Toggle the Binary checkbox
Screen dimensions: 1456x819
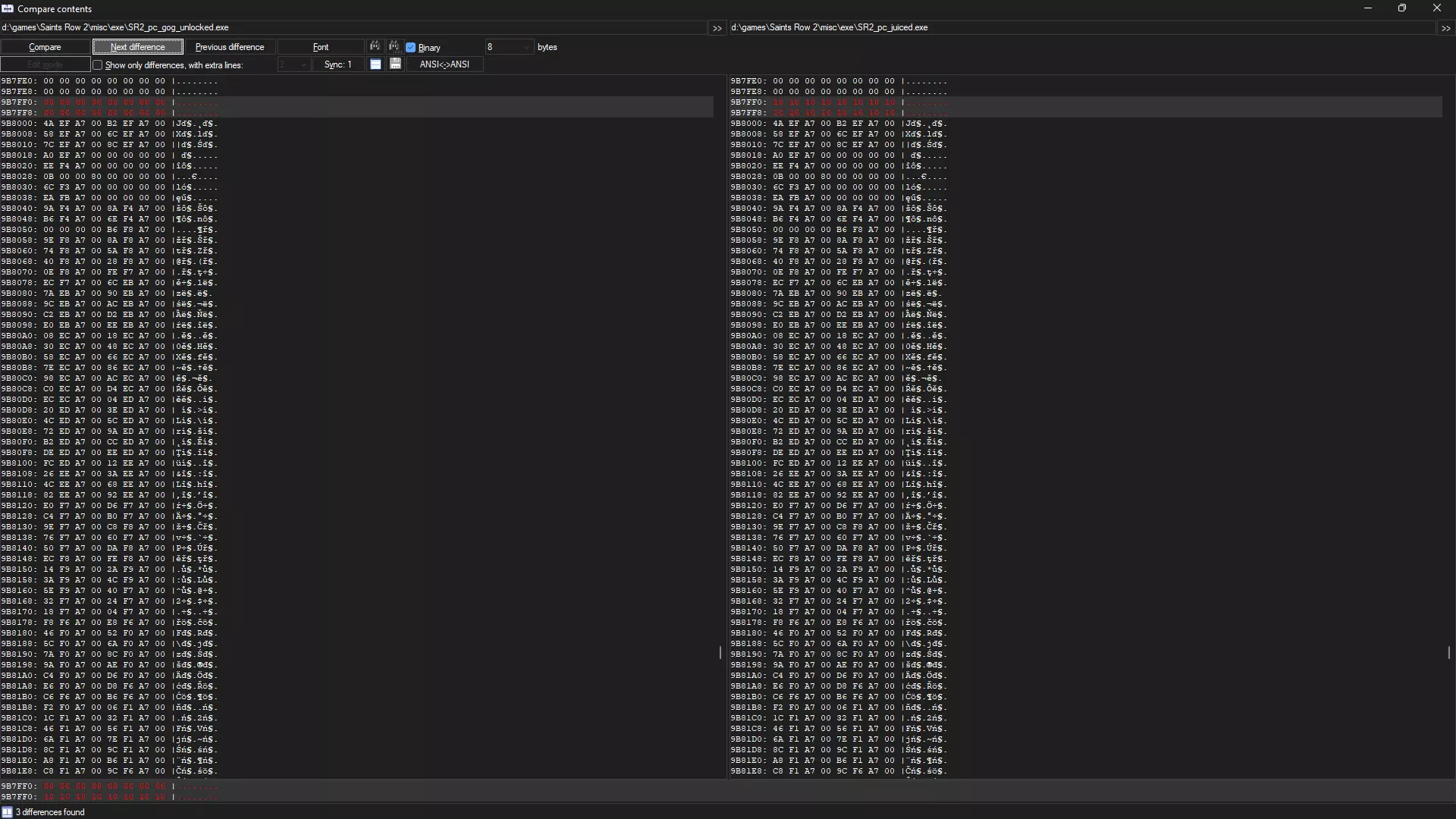411,47
